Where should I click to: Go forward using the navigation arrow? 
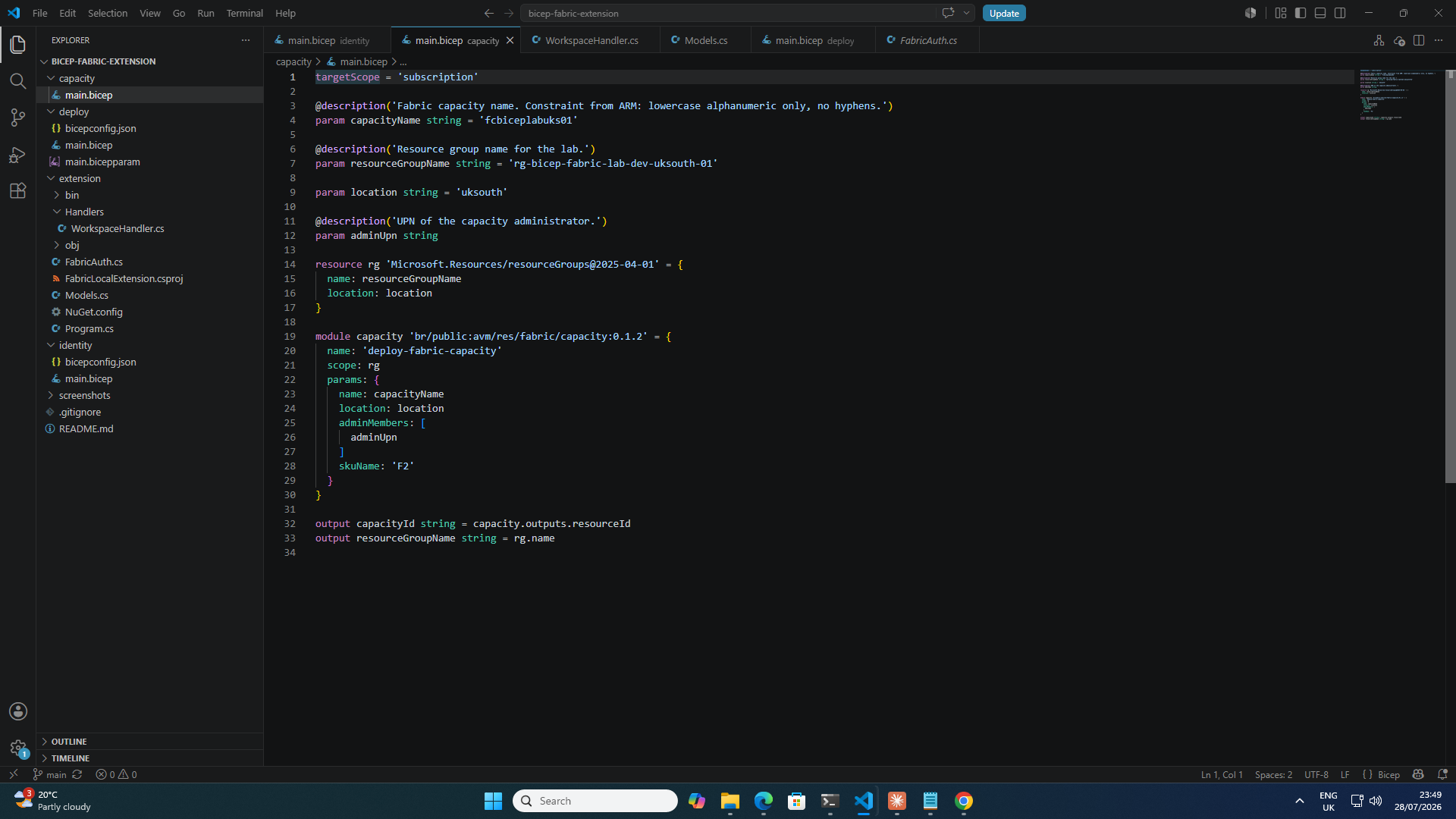tap(509, 13)
